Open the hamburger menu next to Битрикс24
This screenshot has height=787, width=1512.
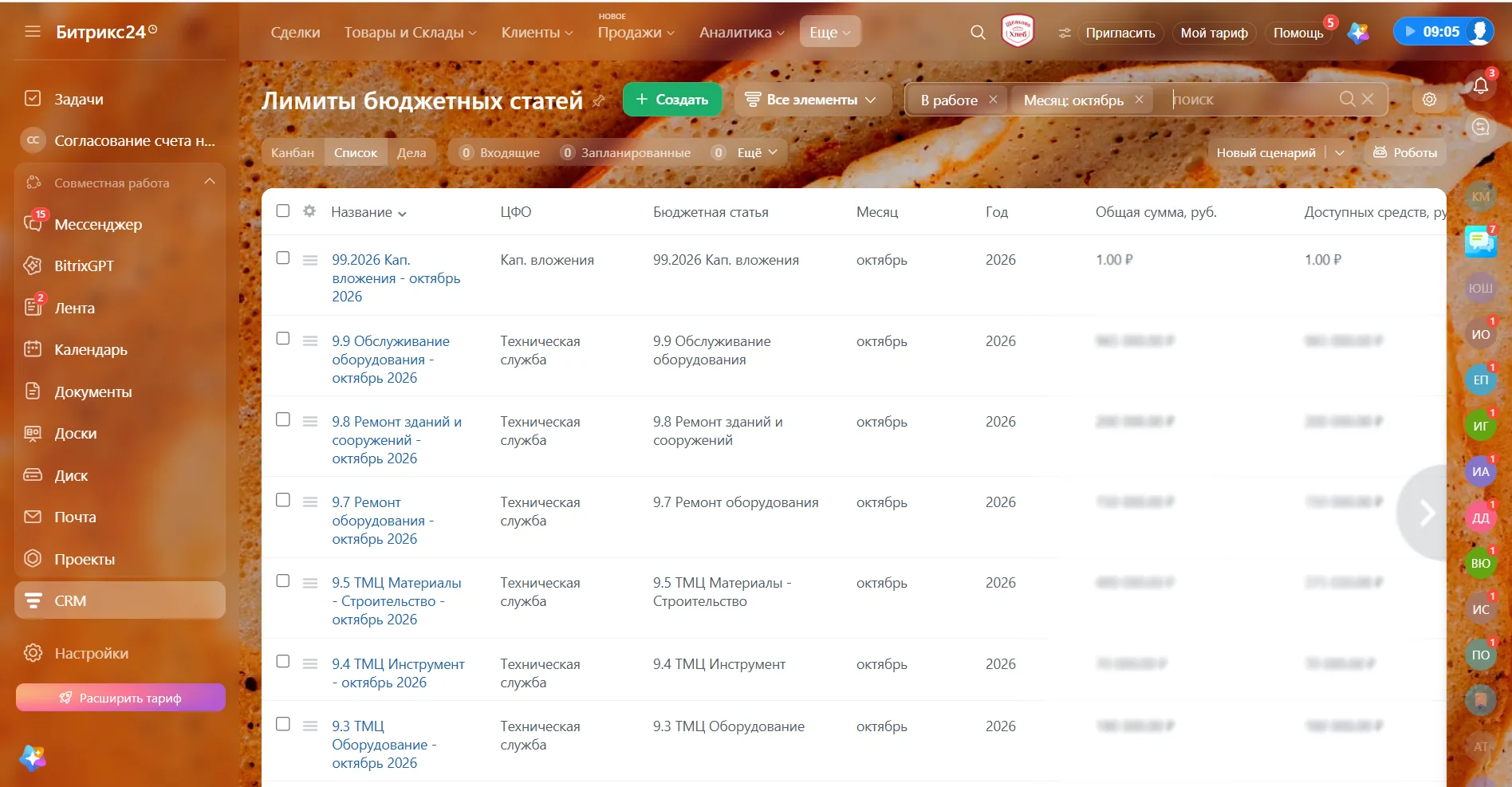pos(33,32)
